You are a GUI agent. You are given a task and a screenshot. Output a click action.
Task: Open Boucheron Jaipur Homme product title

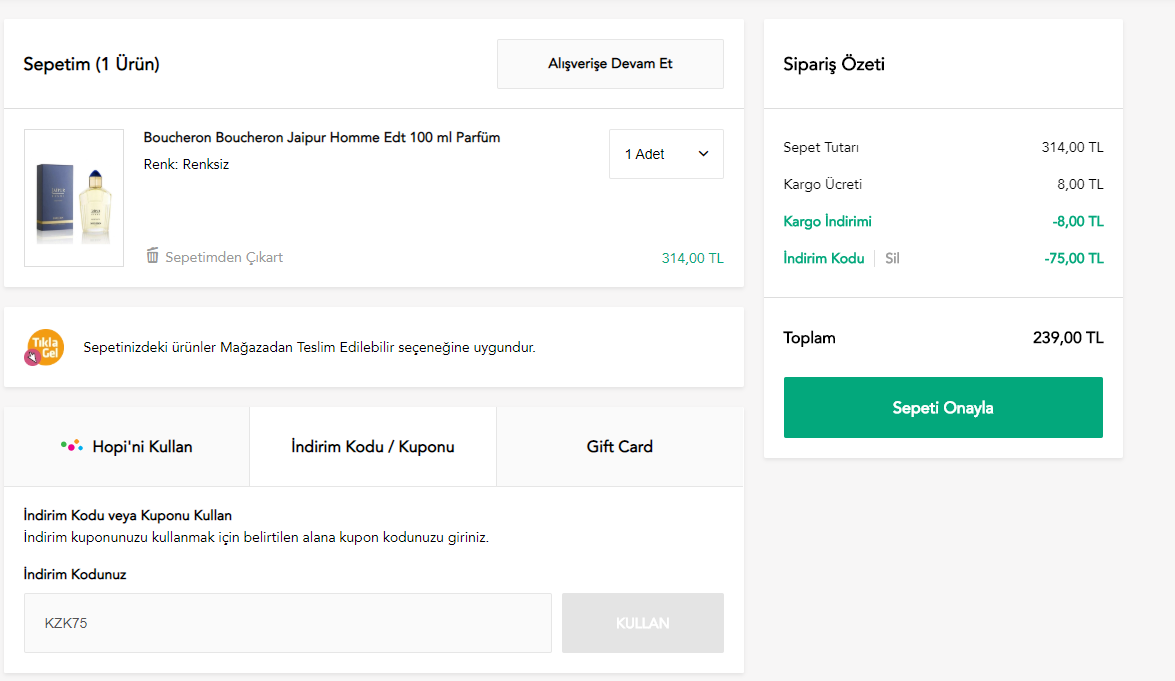coord(322,137)
